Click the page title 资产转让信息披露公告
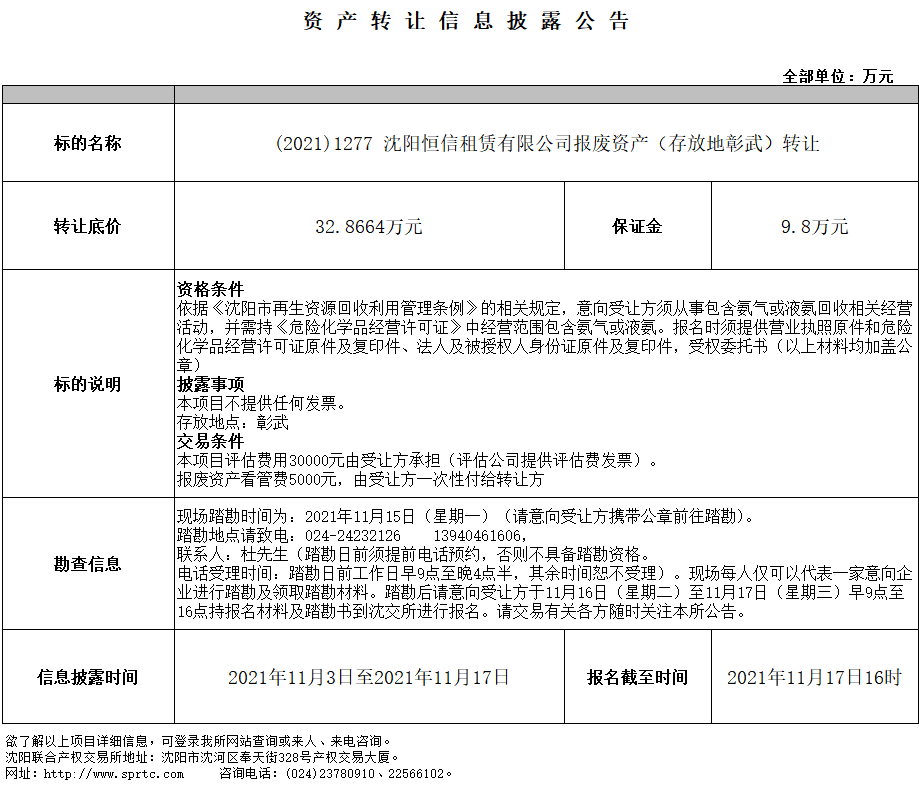 [466, 22]
